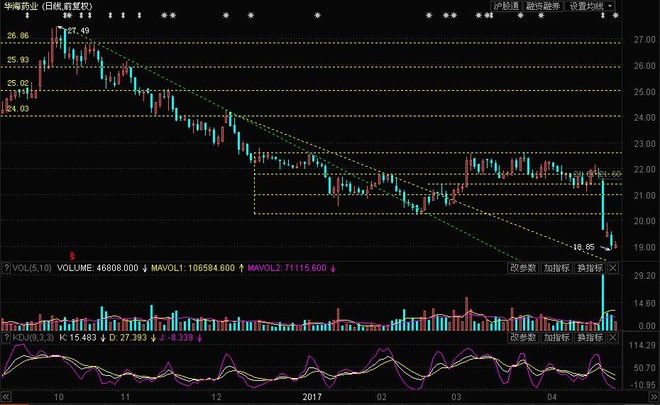Click the 04 month label on timeline
Screen dimensions: 660x405
tap(552, 397)
